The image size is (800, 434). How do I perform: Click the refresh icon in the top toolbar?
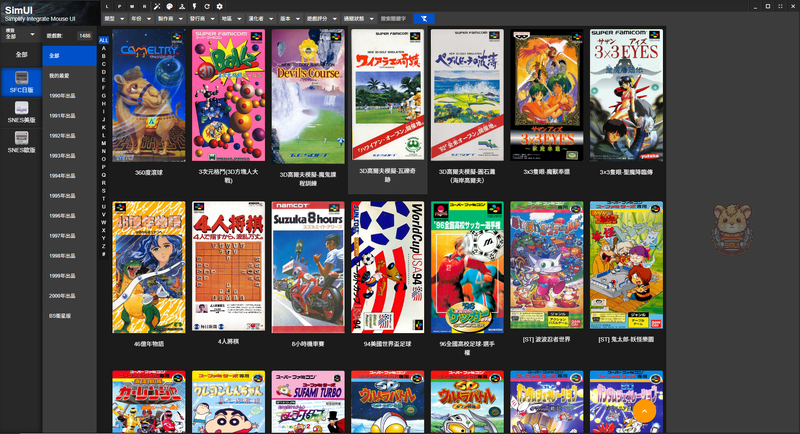click(207, 6)
